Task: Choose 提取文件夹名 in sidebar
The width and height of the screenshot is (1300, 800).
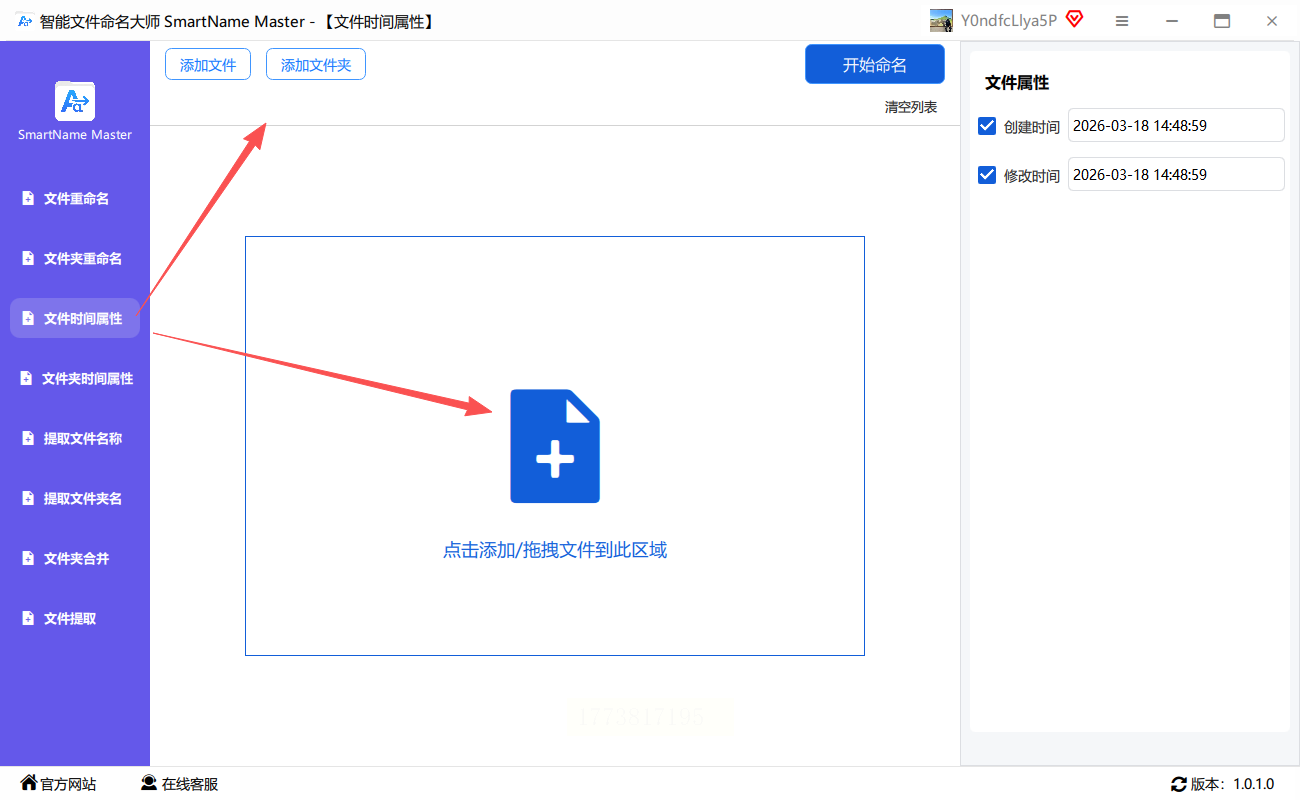Action: pos(75,498)
